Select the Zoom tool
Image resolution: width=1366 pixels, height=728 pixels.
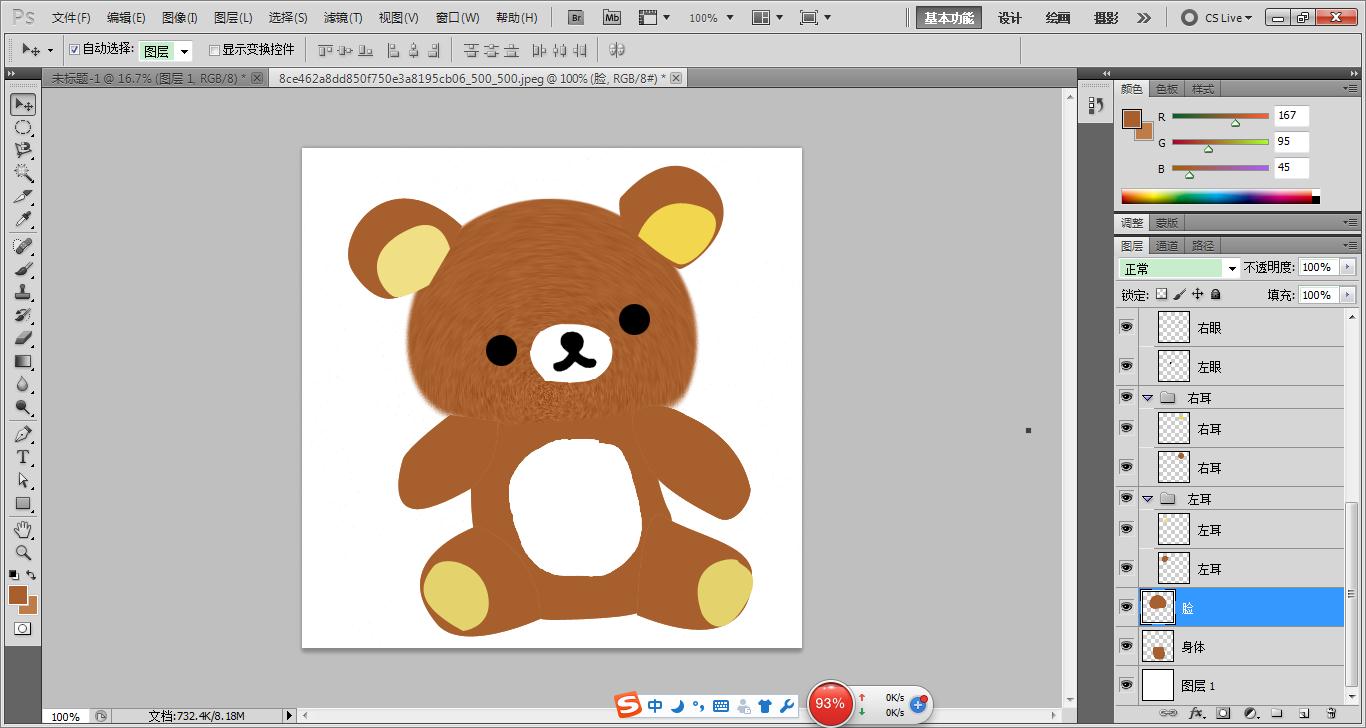[x=23, y=552]
